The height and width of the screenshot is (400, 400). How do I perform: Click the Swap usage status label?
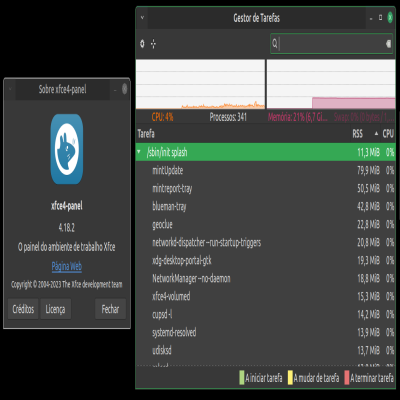tap(364, 117)
